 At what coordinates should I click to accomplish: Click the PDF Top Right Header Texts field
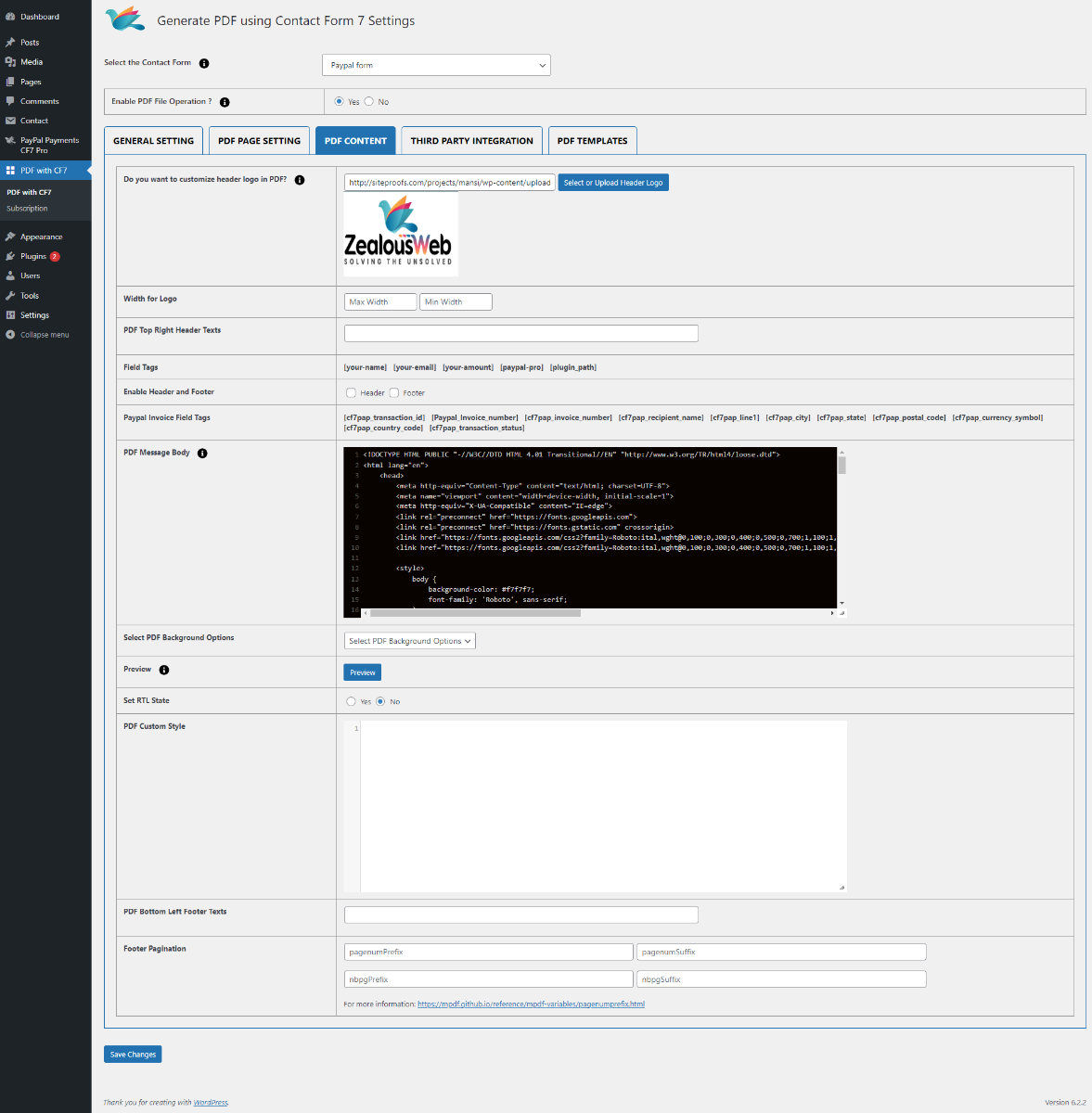(520, 334)
